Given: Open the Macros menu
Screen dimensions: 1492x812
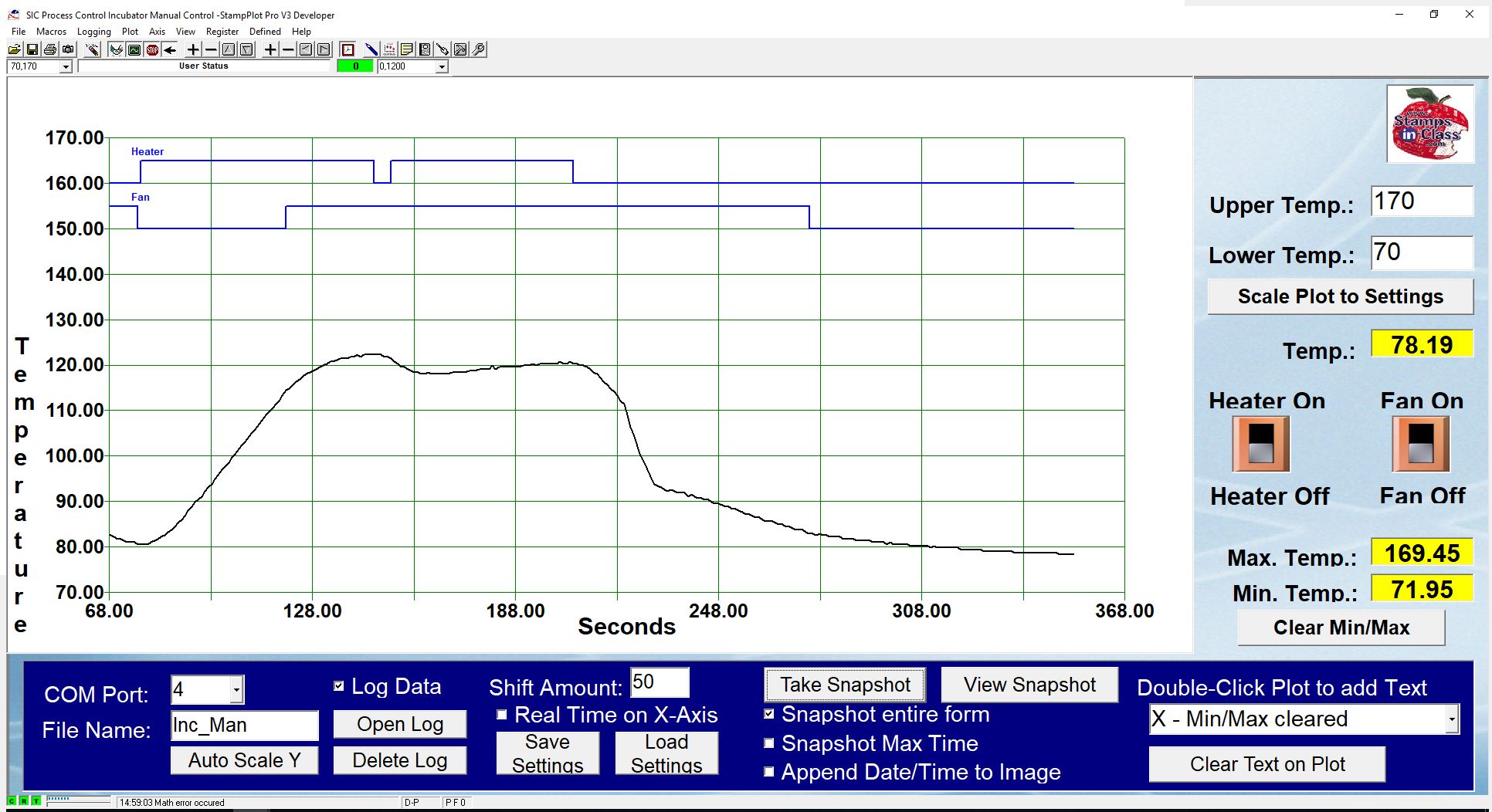Looking at the screenshot, I should coord(51,32).
